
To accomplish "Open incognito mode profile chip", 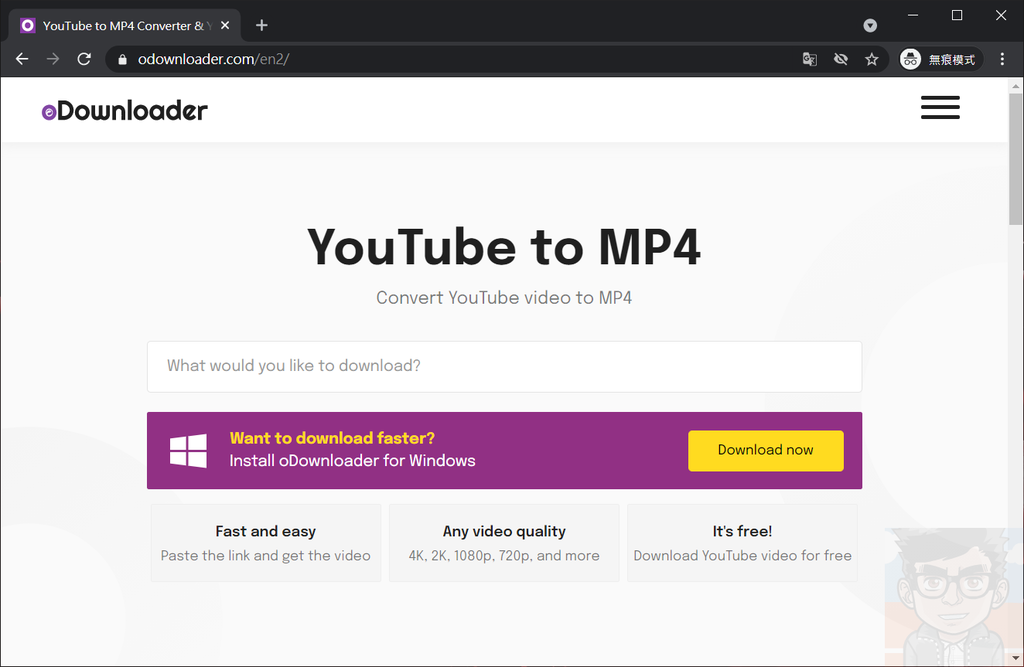I will click(939, 59).
